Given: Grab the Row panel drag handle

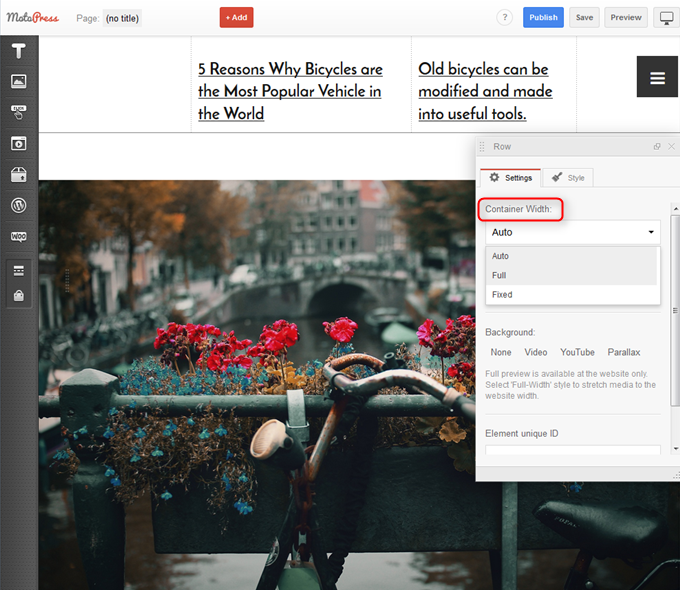Looking at the screenshot, I should [x=482, y=147].
